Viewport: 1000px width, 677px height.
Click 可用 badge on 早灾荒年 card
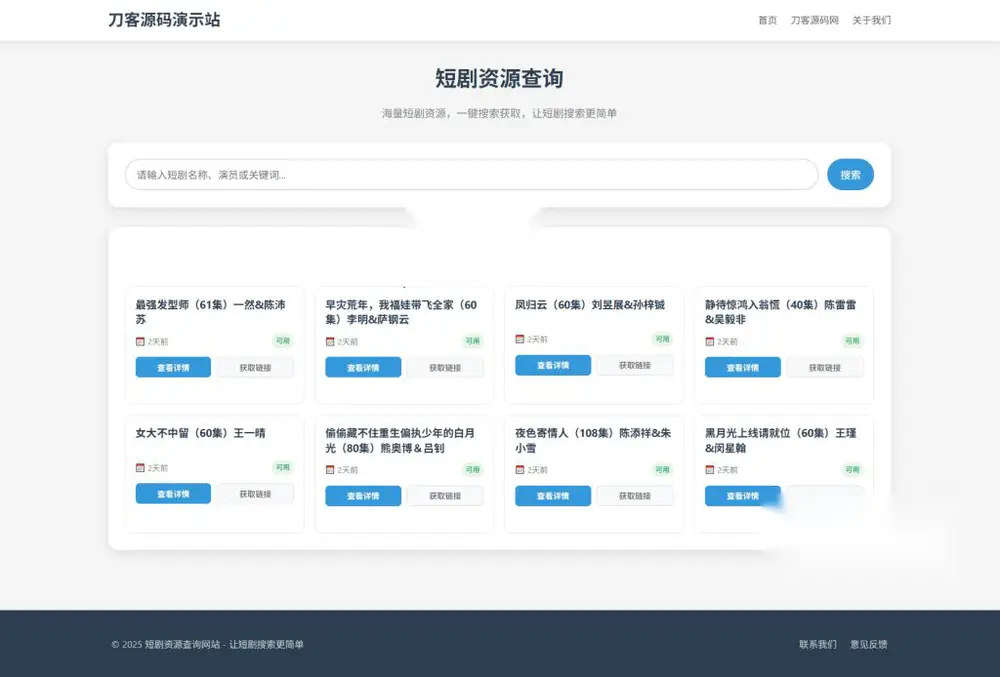click(473, 341)
